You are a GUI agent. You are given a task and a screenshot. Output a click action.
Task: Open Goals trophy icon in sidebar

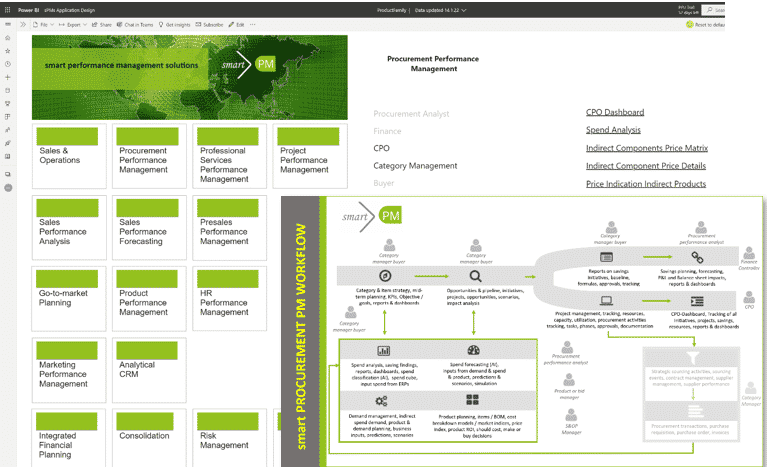tap(8, 104)
